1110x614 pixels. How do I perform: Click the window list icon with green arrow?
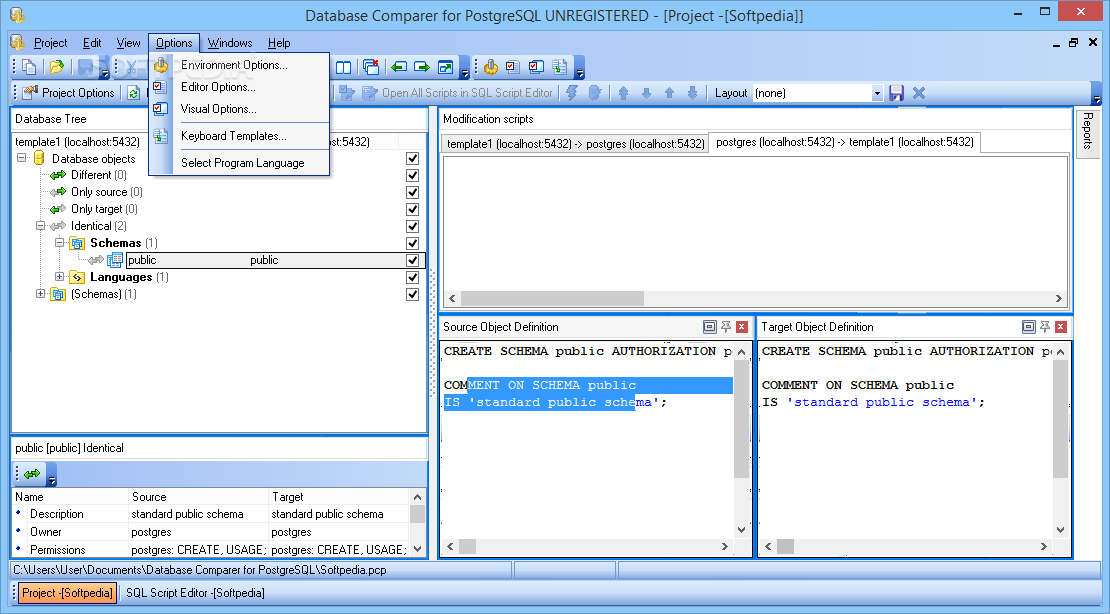pyautogui.click(x=445, y=67)
